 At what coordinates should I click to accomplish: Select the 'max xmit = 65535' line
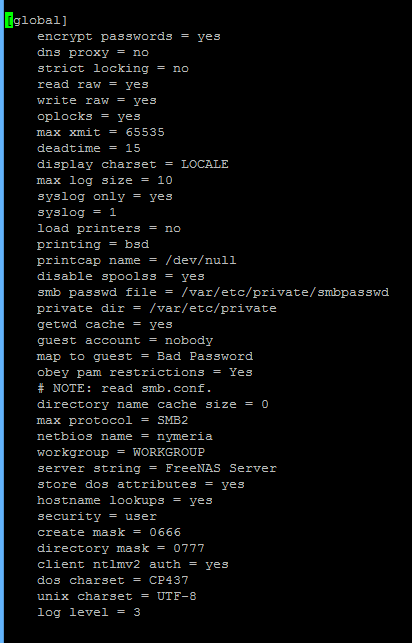pos(101,132)
